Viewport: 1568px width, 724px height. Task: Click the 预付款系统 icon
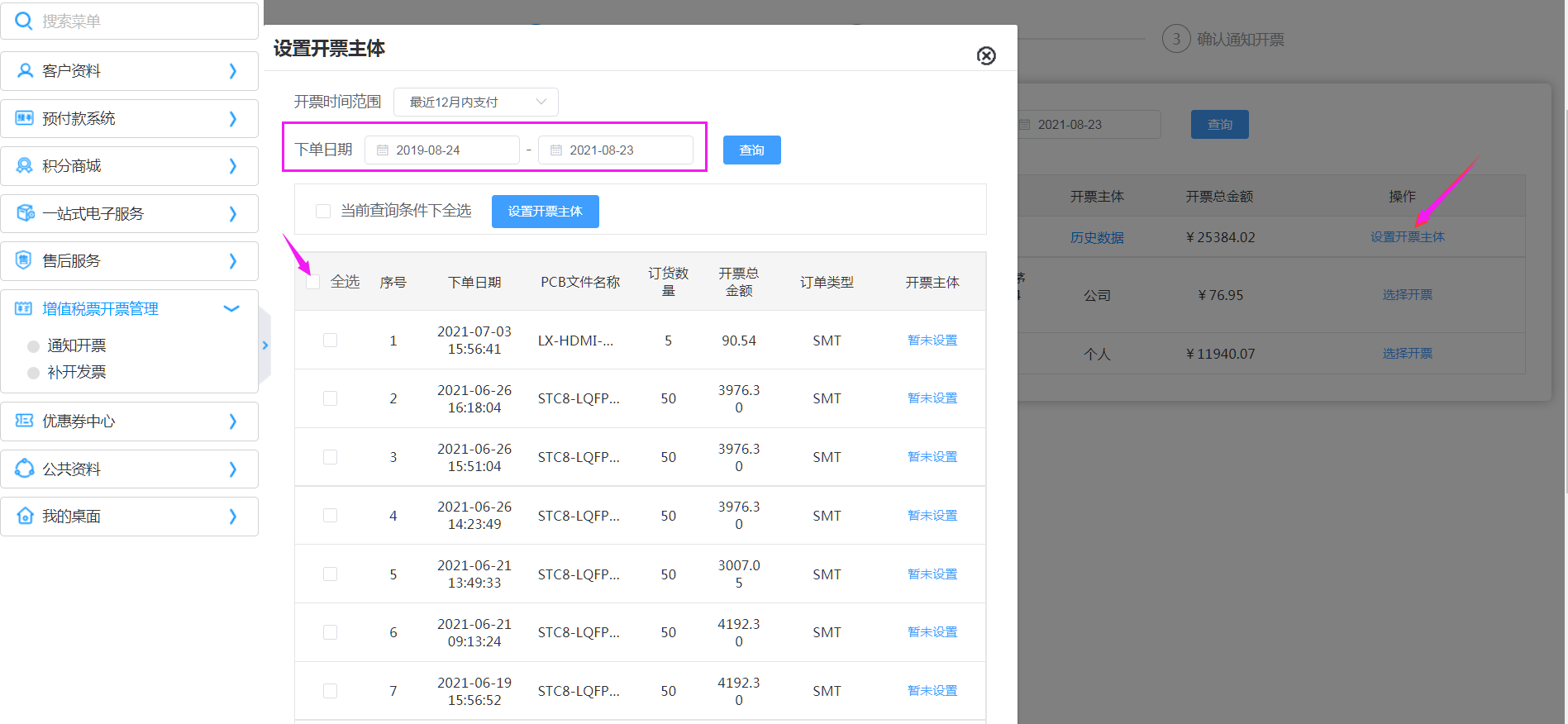25,118
